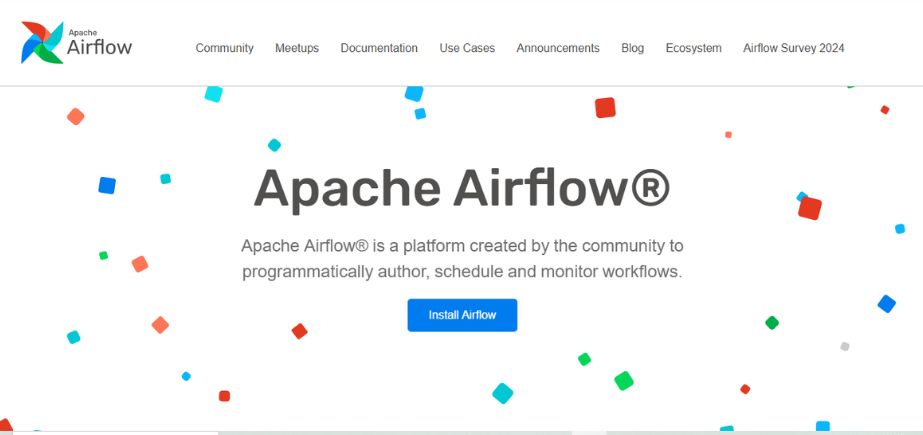Open the Ecosystem page
The width and height of the screenshot is (923, 435).
(693, 48)
